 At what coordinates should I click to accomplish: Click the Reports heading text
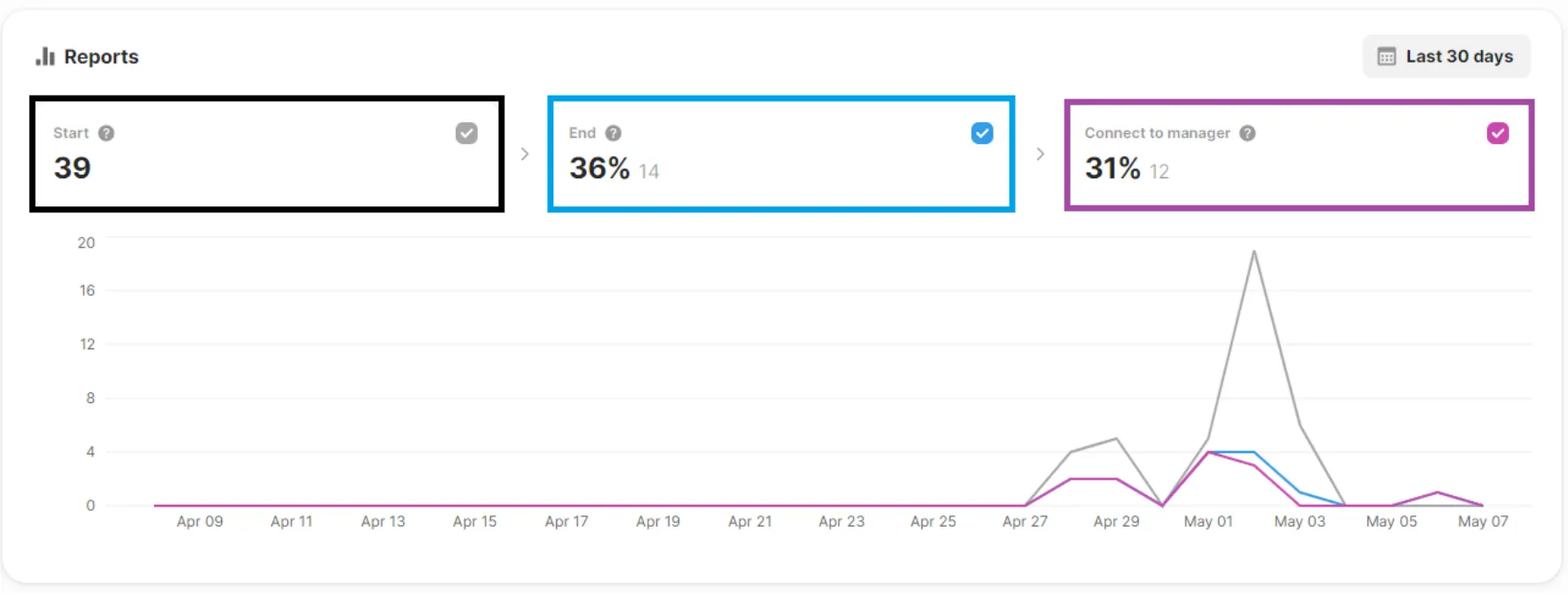click(101, 57)
